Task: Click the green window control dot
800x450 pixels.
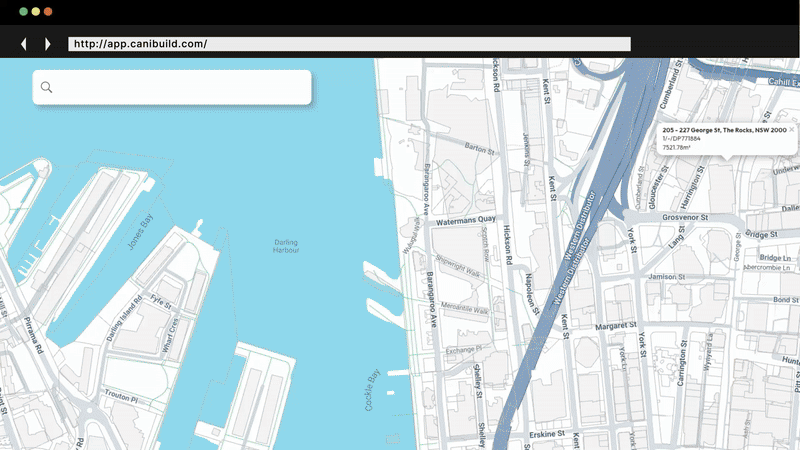Action: 23,11
